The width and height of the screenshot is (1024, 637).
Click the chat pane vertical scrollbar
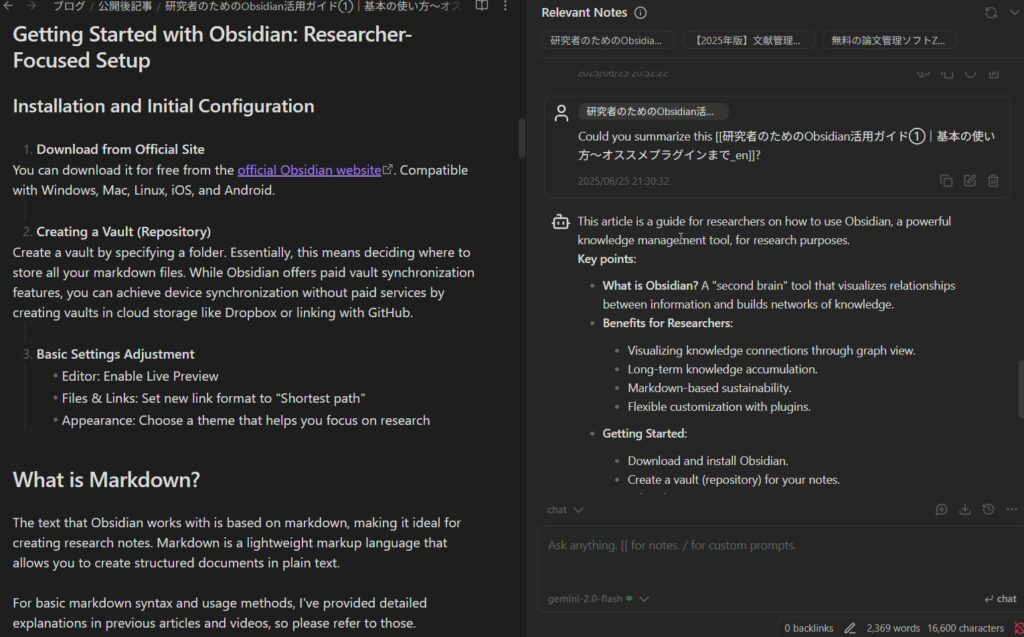tap(1020, 389)
